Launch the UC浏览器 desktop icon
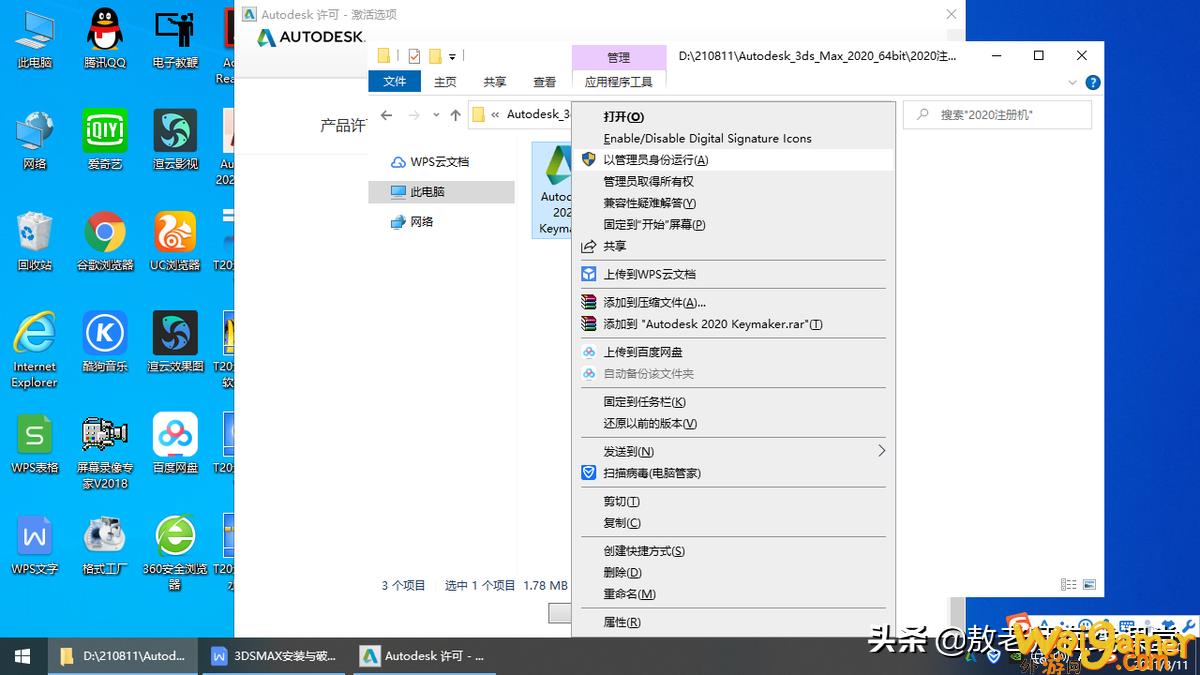 tap(175, 241)
